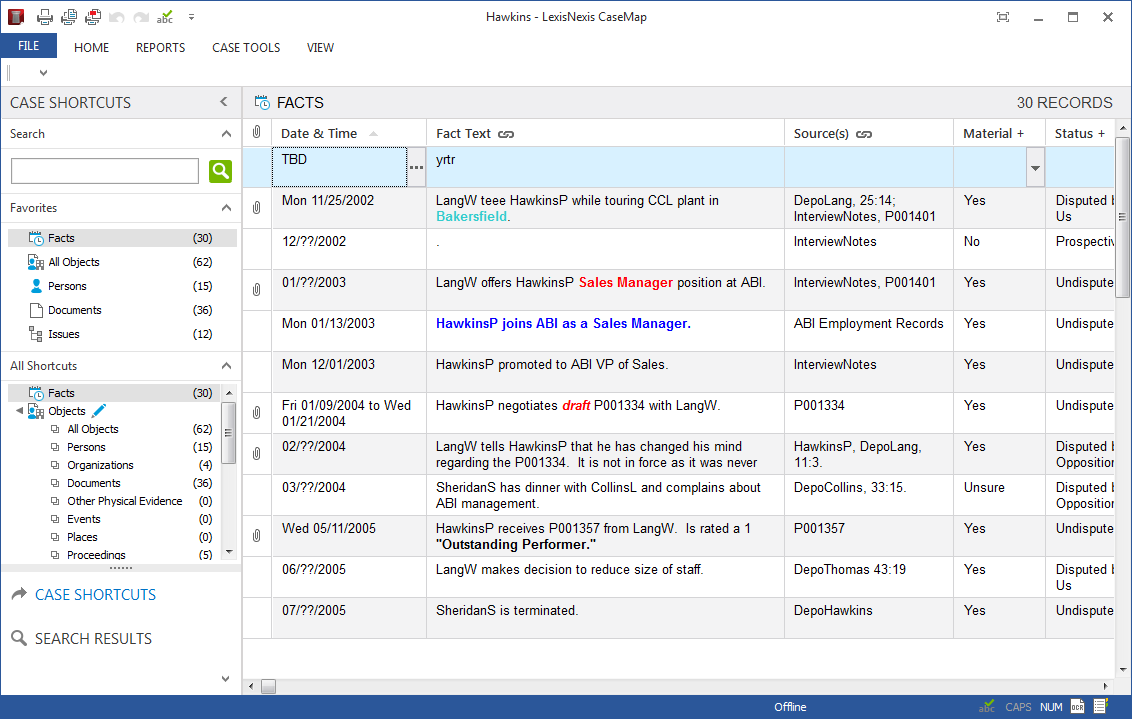The width and height of the screenshot is (1132, 719).
Task: Click the fact 'SheridanS is terminated.'
Action: [x=507, y=611]
